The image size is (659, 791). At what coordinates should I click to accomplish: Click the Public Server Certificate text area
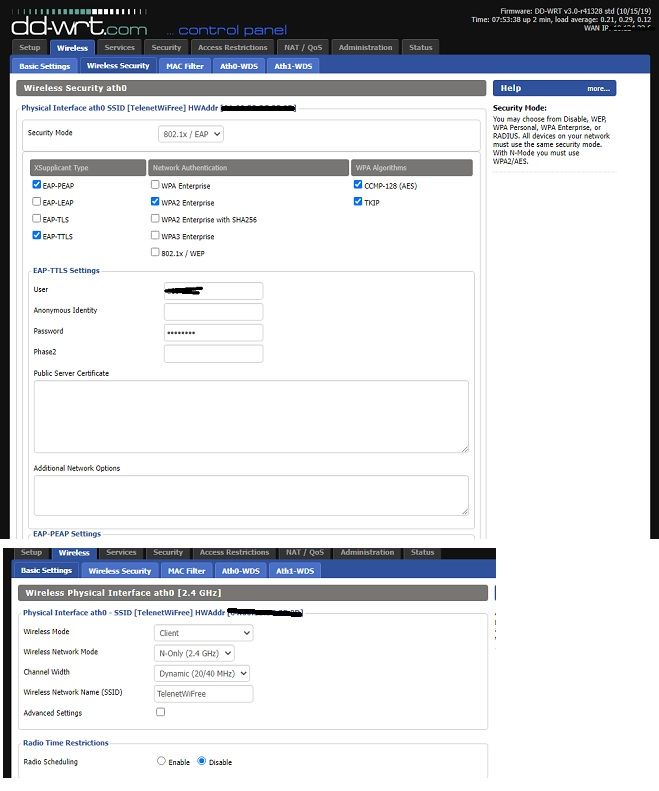pyautogui.click(x=251, y=416)
